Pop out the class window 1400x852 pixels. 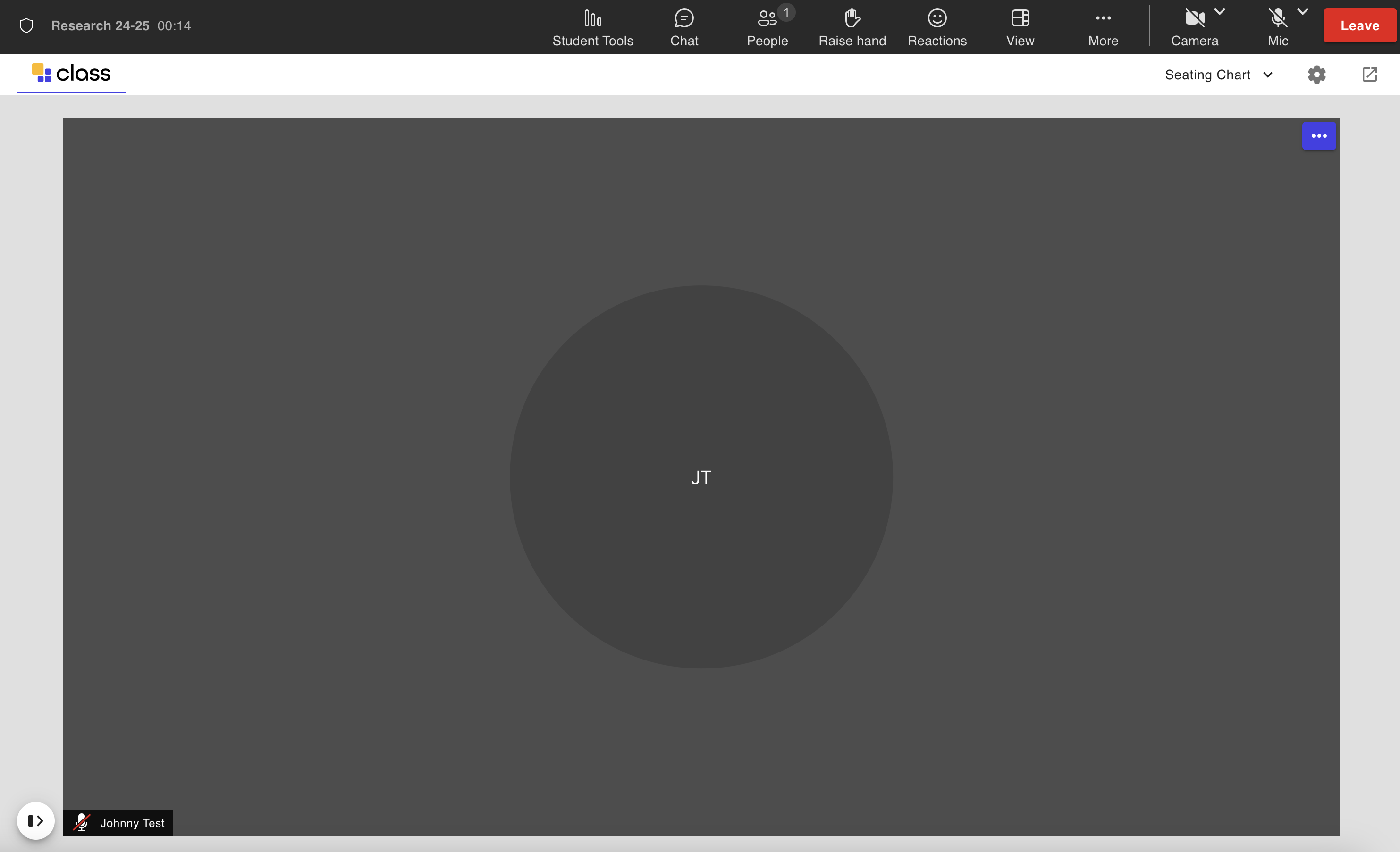[x=1369, y=75]
